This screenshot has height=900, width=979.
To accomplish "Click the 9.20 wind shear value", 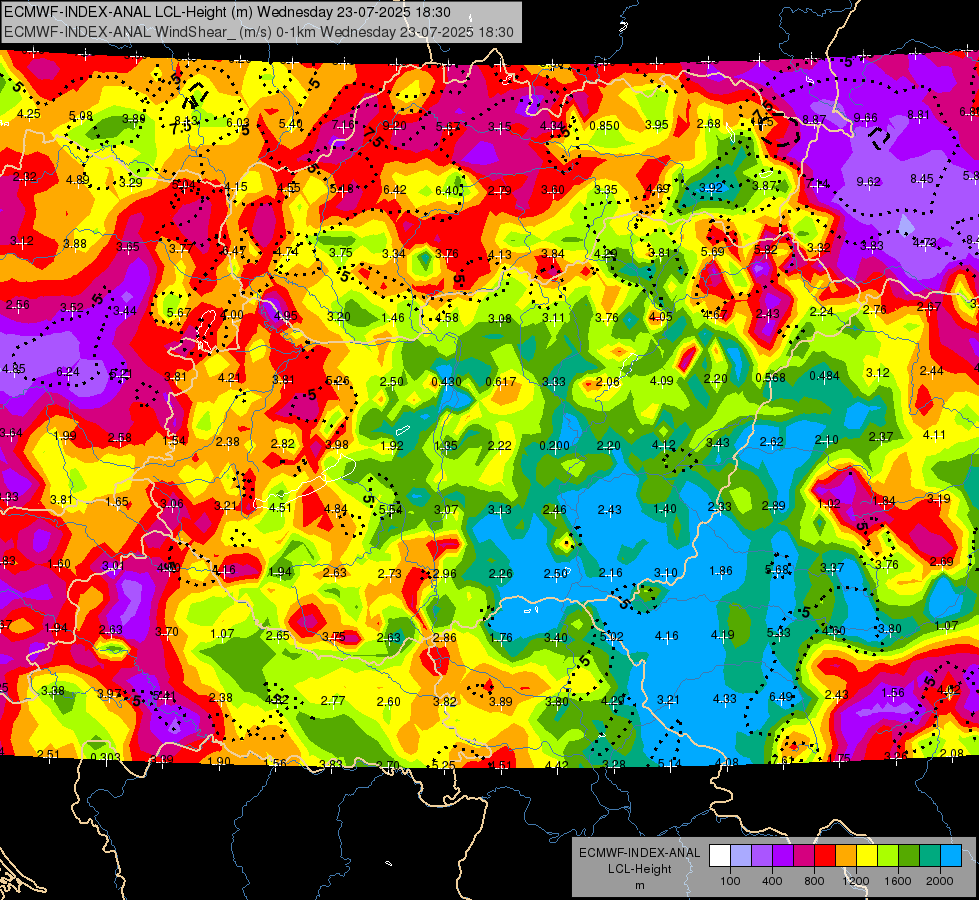I will coord(395,126).
